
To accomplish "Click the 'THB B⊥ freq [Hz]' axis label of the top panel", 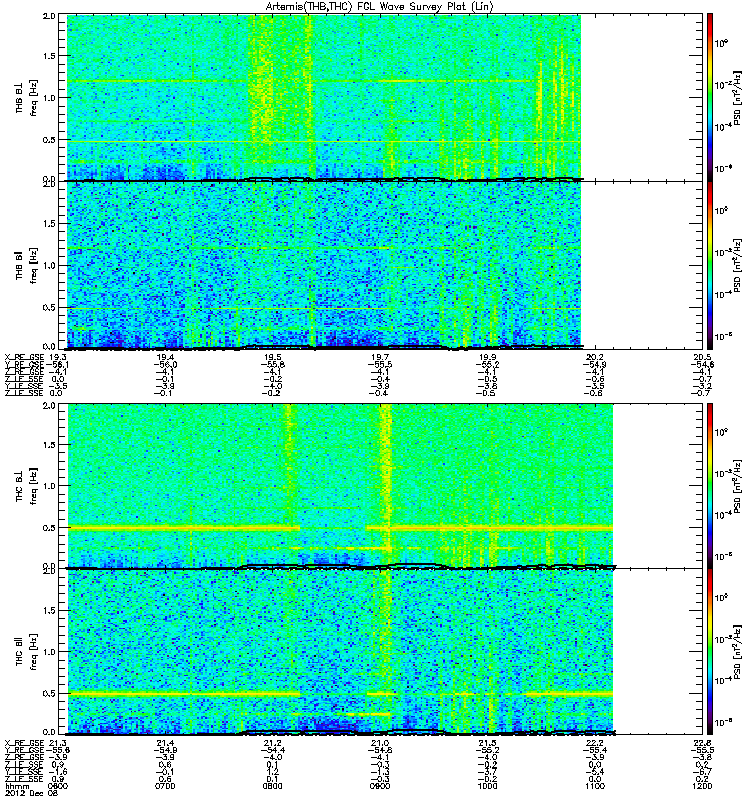I will (27, 97).
